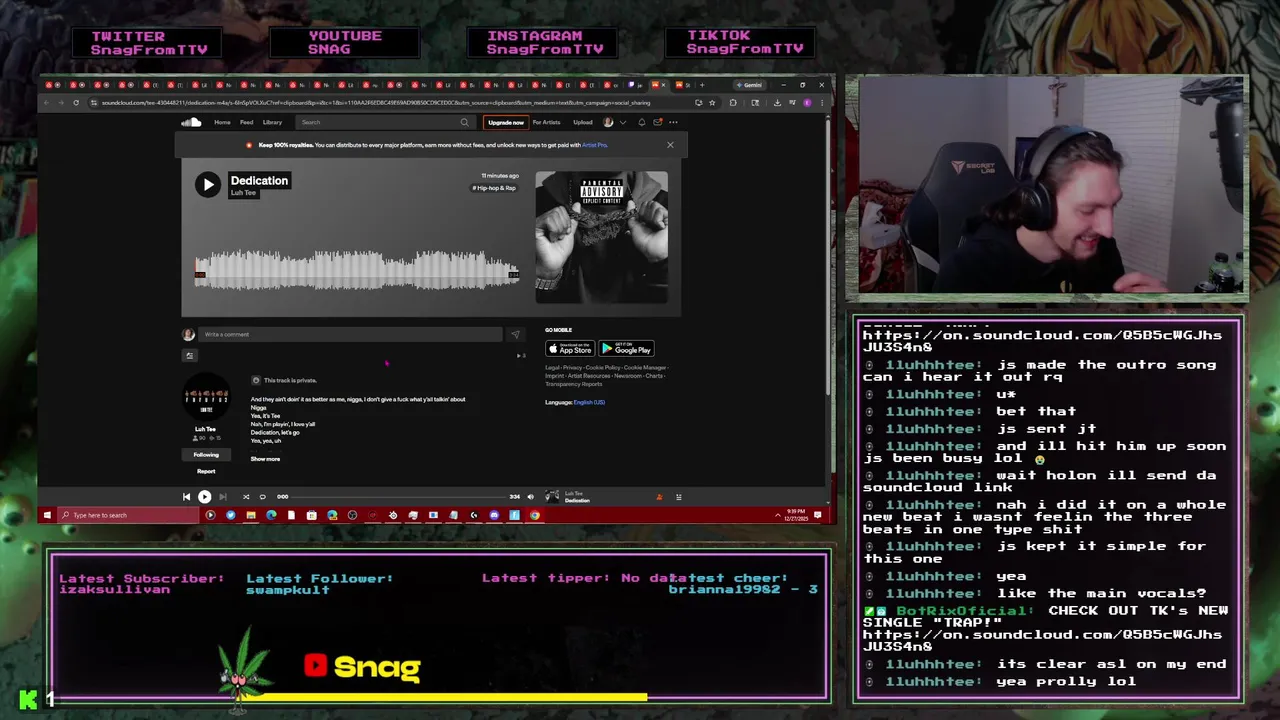This screenshot has width=1280, height=720.
Task: Reload the page in the browser
Action: [x=75, y=103]
